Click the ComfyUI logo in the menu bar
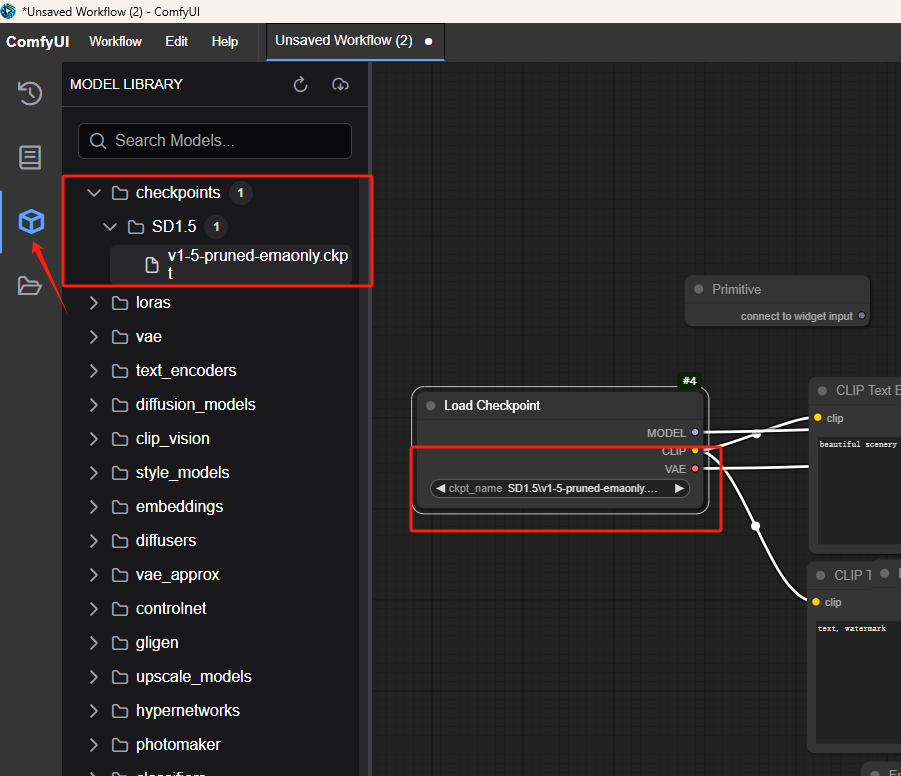This screenshot has height=776, width=901. point(37,42)
